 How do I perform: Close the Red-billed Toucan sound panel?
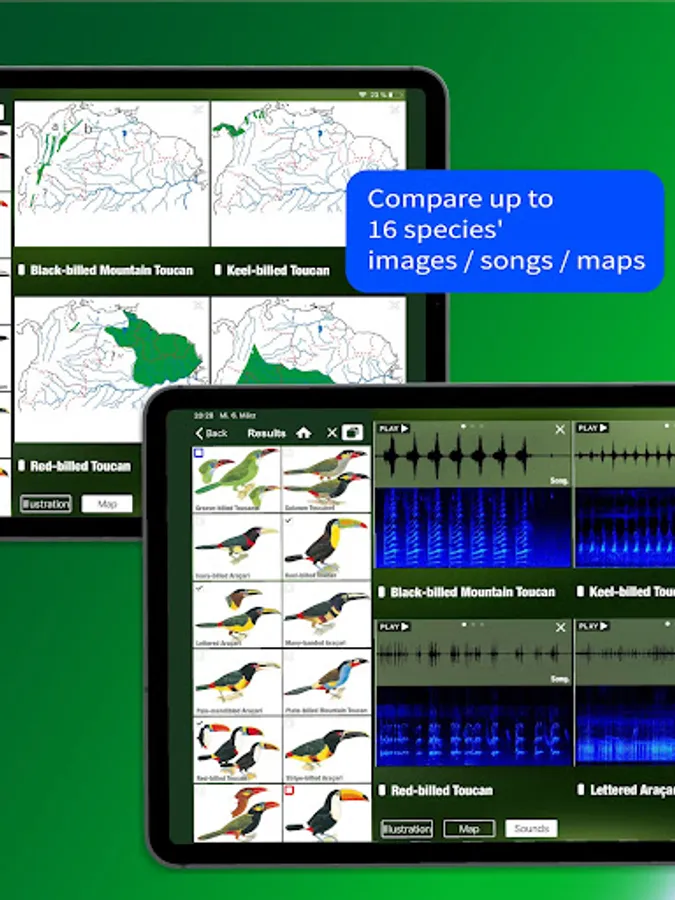click(x=561, y=627)
